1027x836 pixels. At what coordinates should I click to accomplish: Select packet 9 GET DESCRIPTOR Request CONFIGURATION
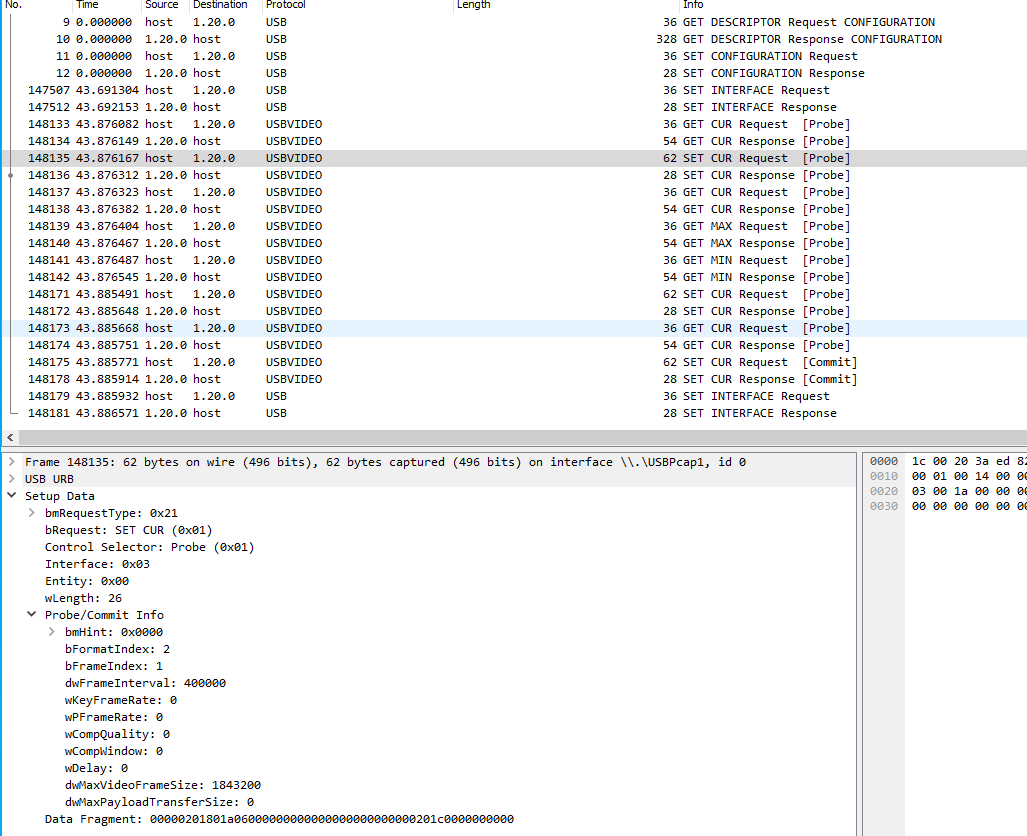point(514,22)
